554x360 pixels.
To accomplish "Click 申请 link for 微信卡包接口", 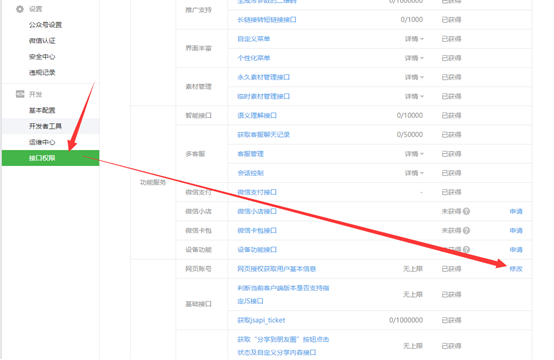I will [x=516, y=230].
